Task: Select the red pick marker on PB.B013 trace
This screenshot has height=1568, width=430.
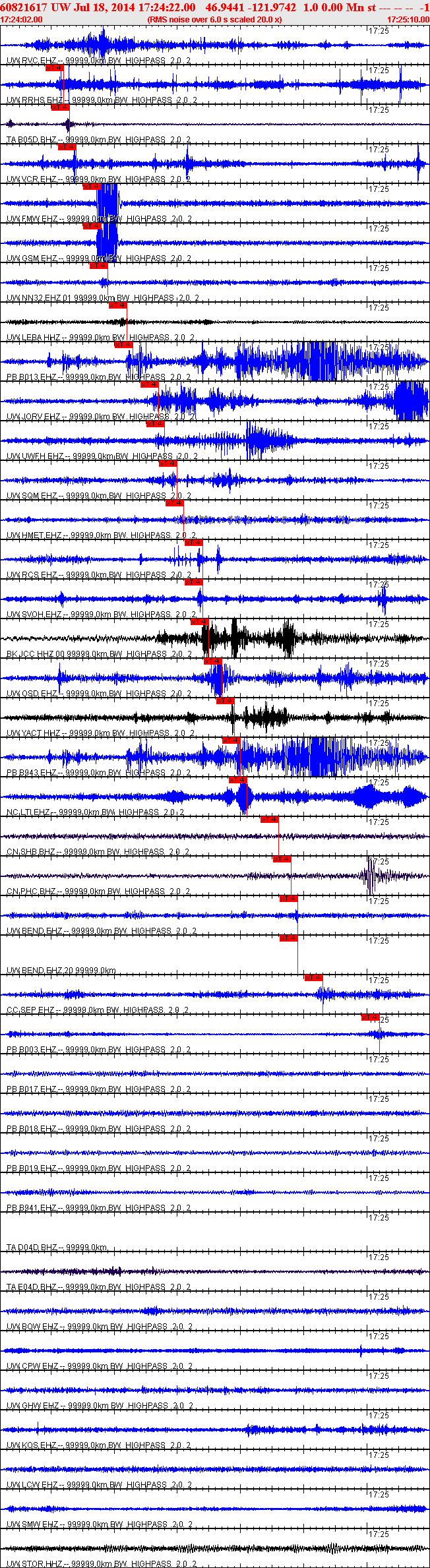Action: [123, 344]
